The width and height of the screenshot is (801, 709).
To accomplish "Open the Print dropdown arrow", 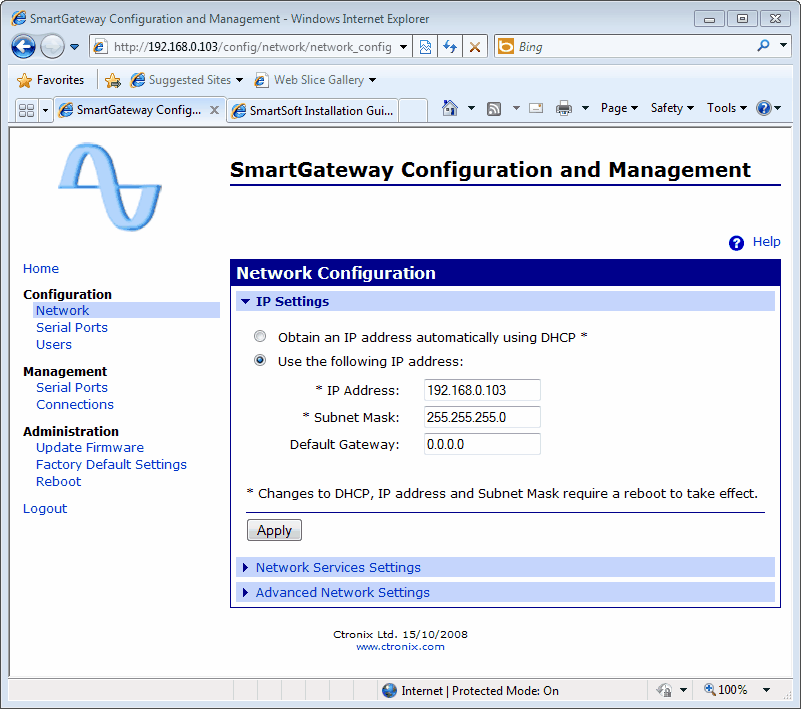I will [585, 108].
